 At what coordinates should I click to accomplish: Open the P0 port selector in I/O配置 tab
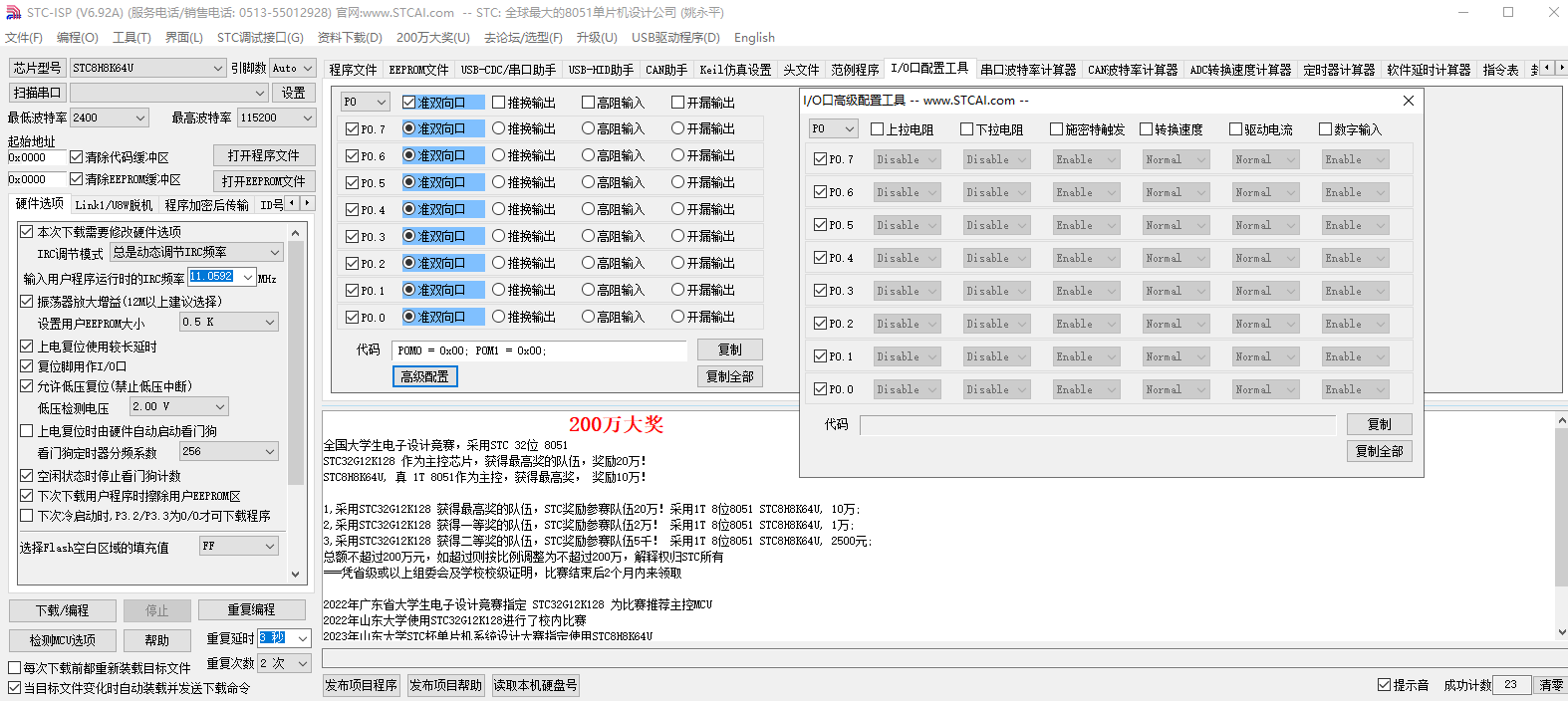click(365, 102)
